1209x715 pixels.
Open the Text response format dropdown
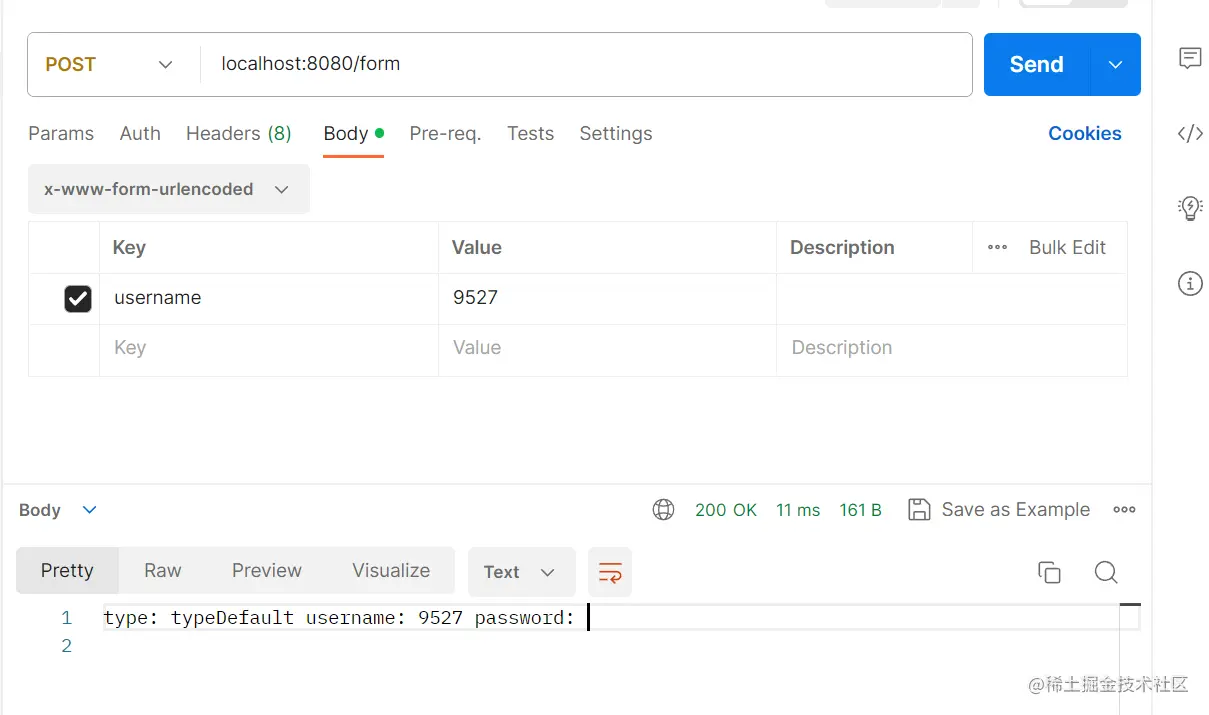coord(521,572)
